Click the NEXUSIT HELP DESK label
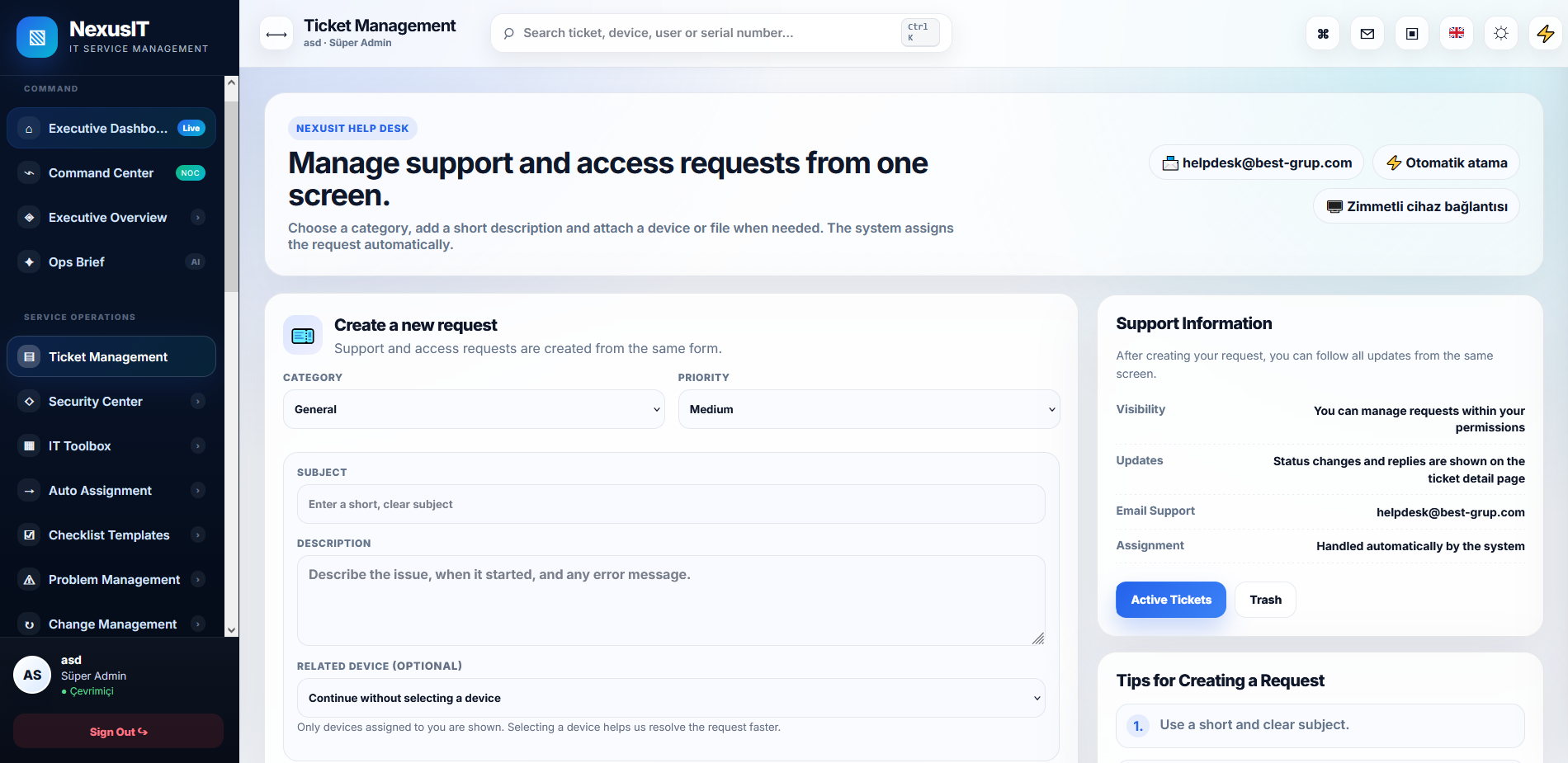 click(x=352, y=129)
